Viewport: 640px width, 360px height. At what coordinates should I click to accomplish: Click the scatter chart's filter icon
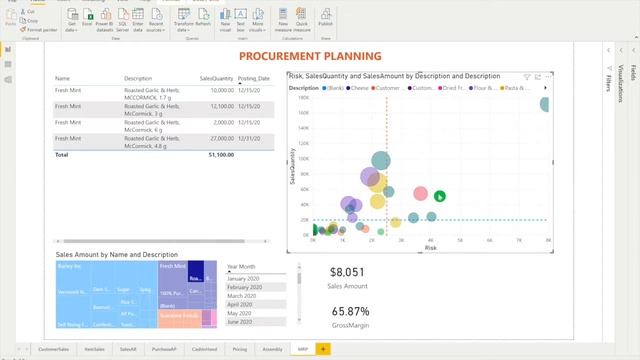click(x=527, y=77)
